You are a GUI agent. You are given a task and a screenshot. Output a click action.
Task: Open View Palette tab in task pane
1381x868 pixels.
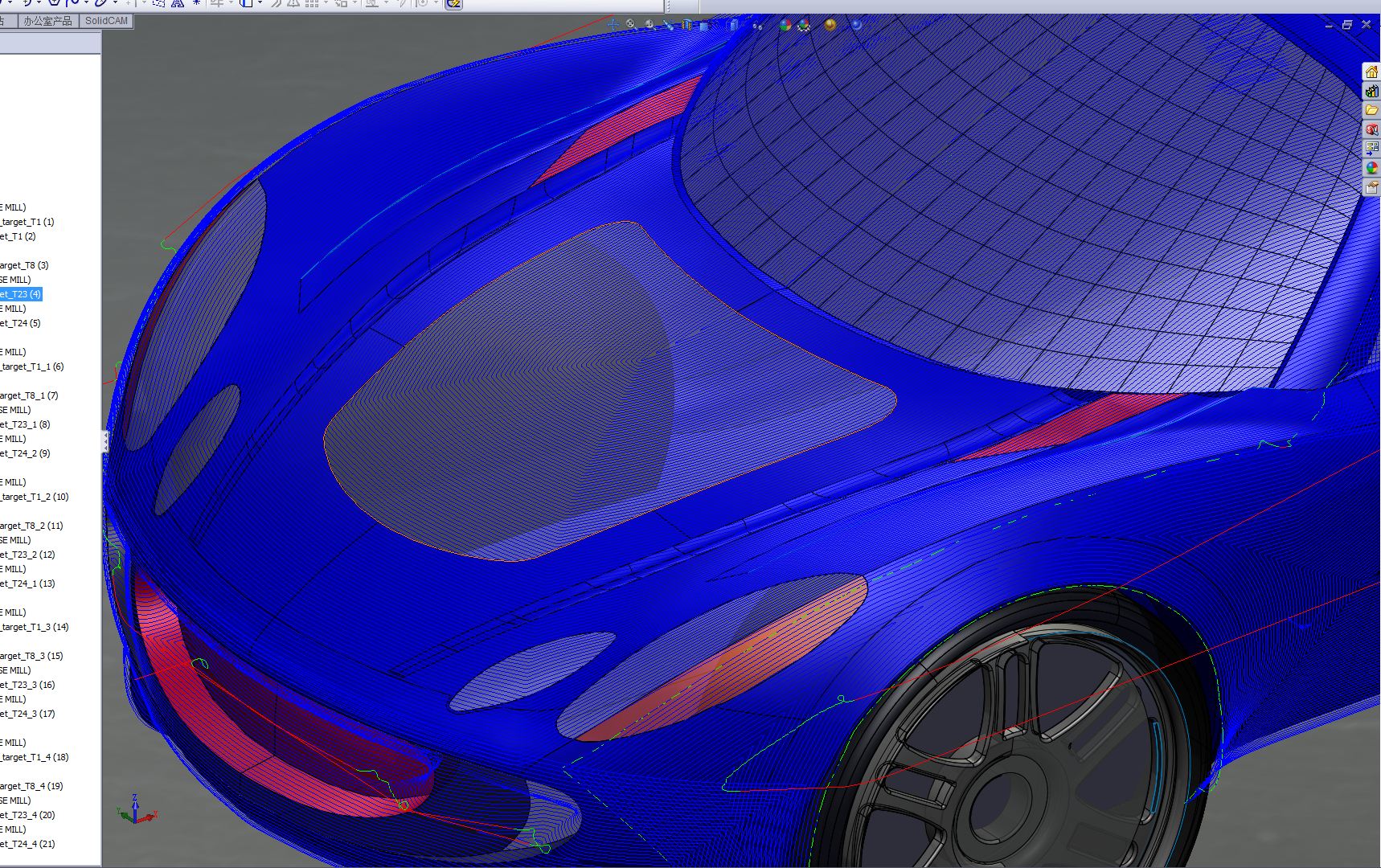1371,149
